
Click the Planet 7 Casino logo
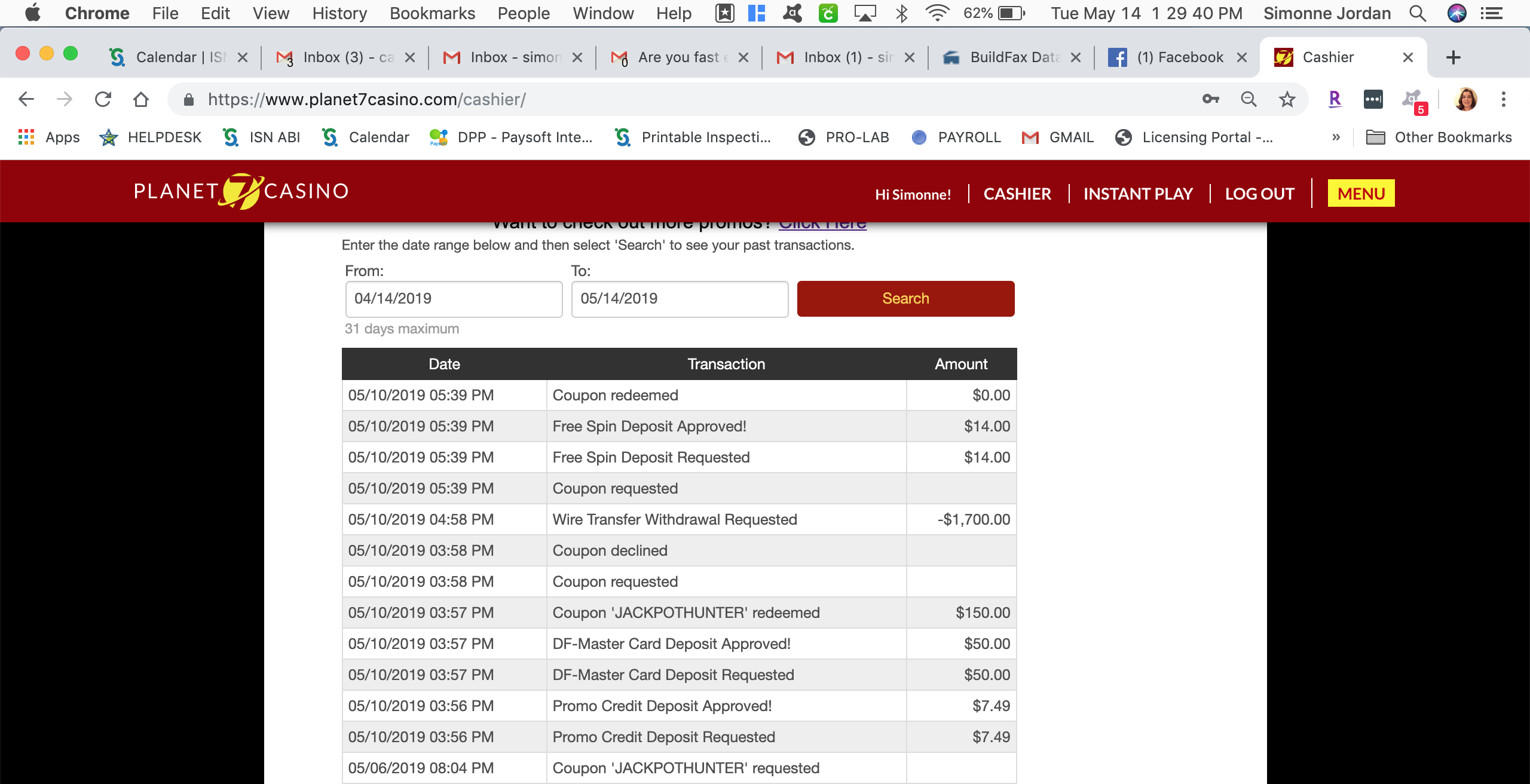[x=241, y=191]
